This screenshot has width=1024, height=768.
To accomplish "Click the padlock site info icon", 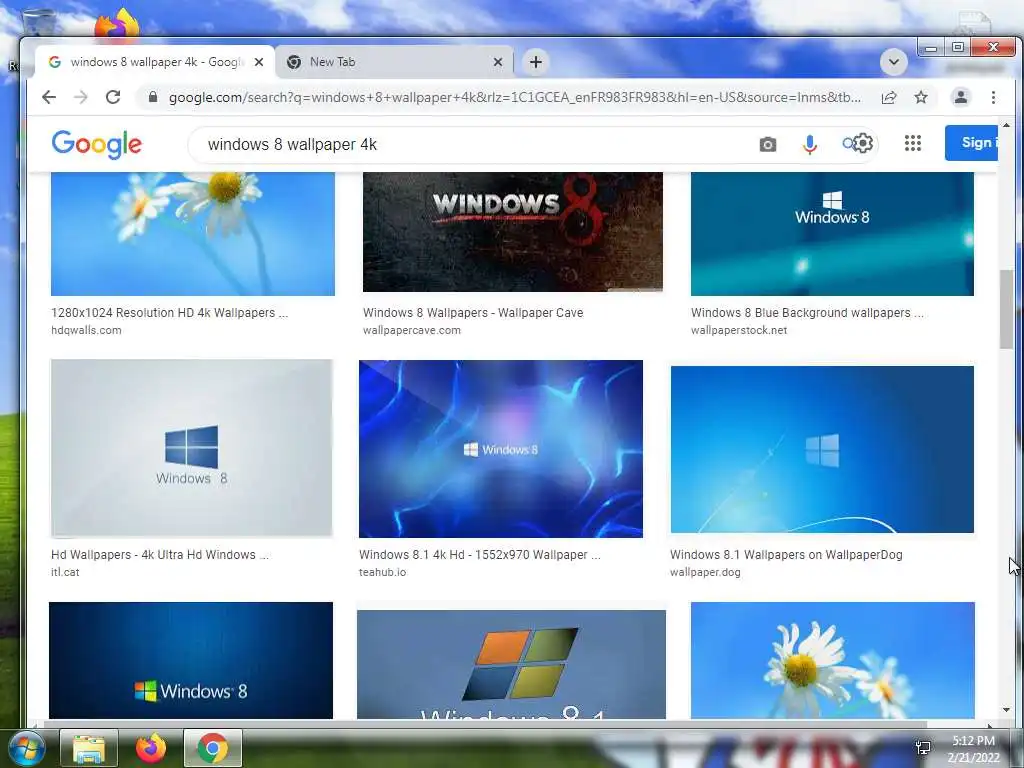I will [x=153, y=97].
